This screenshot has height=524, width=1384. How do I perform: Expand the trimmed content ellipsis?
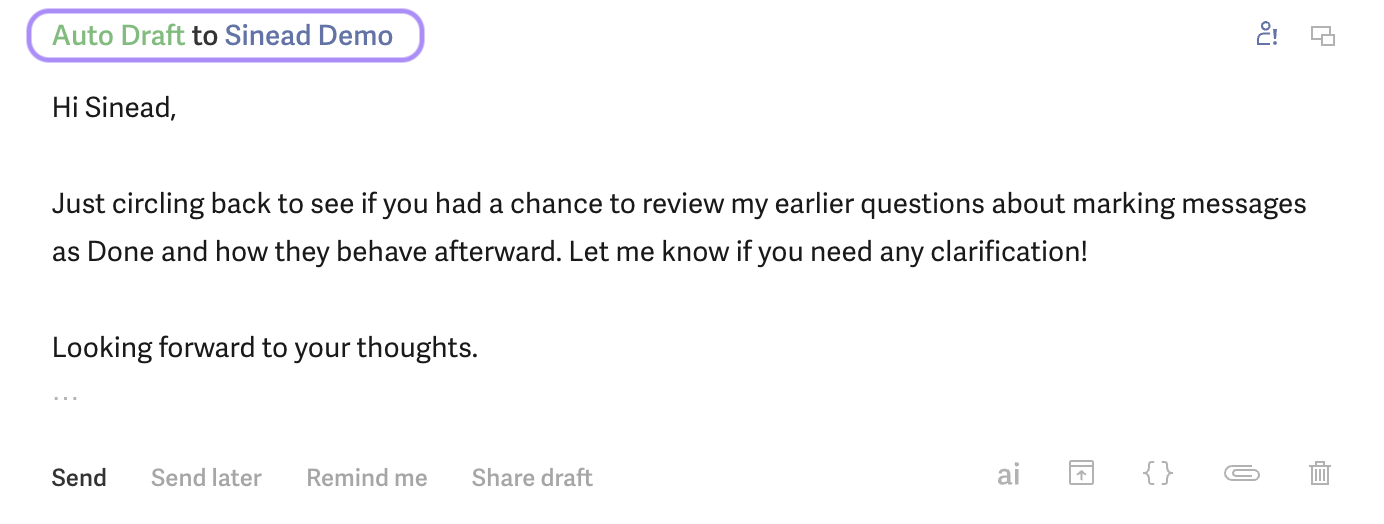pyautogui.click(x=65, y=397)
